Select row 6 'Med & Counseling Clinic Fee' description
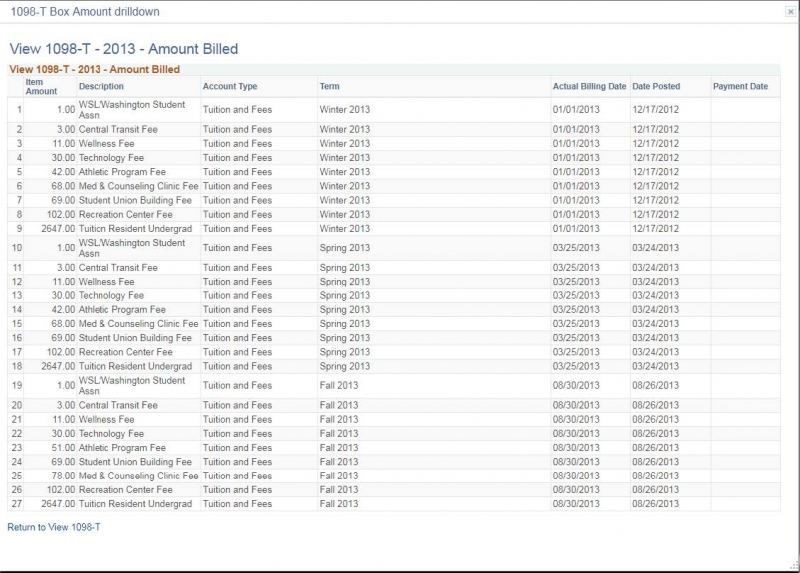 point(138,186)
